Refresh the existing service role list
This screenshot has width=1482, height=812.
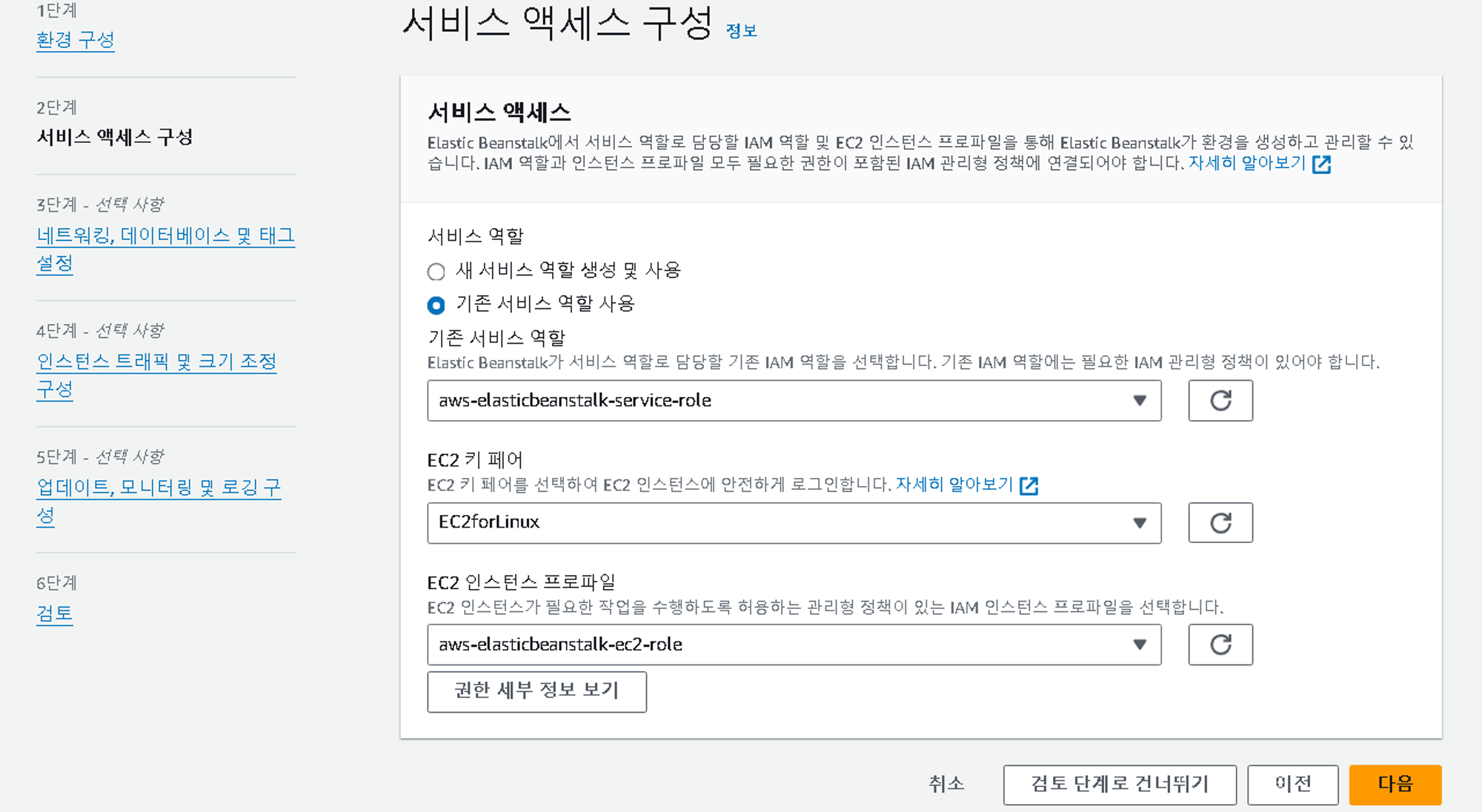point(1220,401)
